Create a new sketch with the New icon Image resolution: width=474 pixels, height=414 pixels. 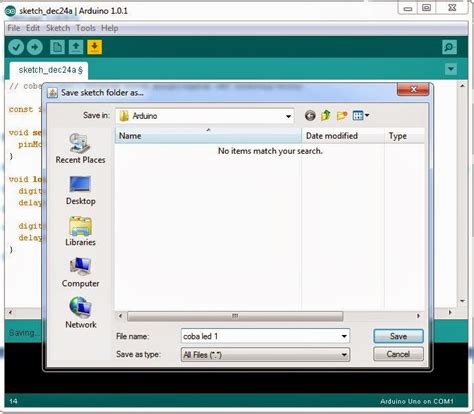(57, 47)
